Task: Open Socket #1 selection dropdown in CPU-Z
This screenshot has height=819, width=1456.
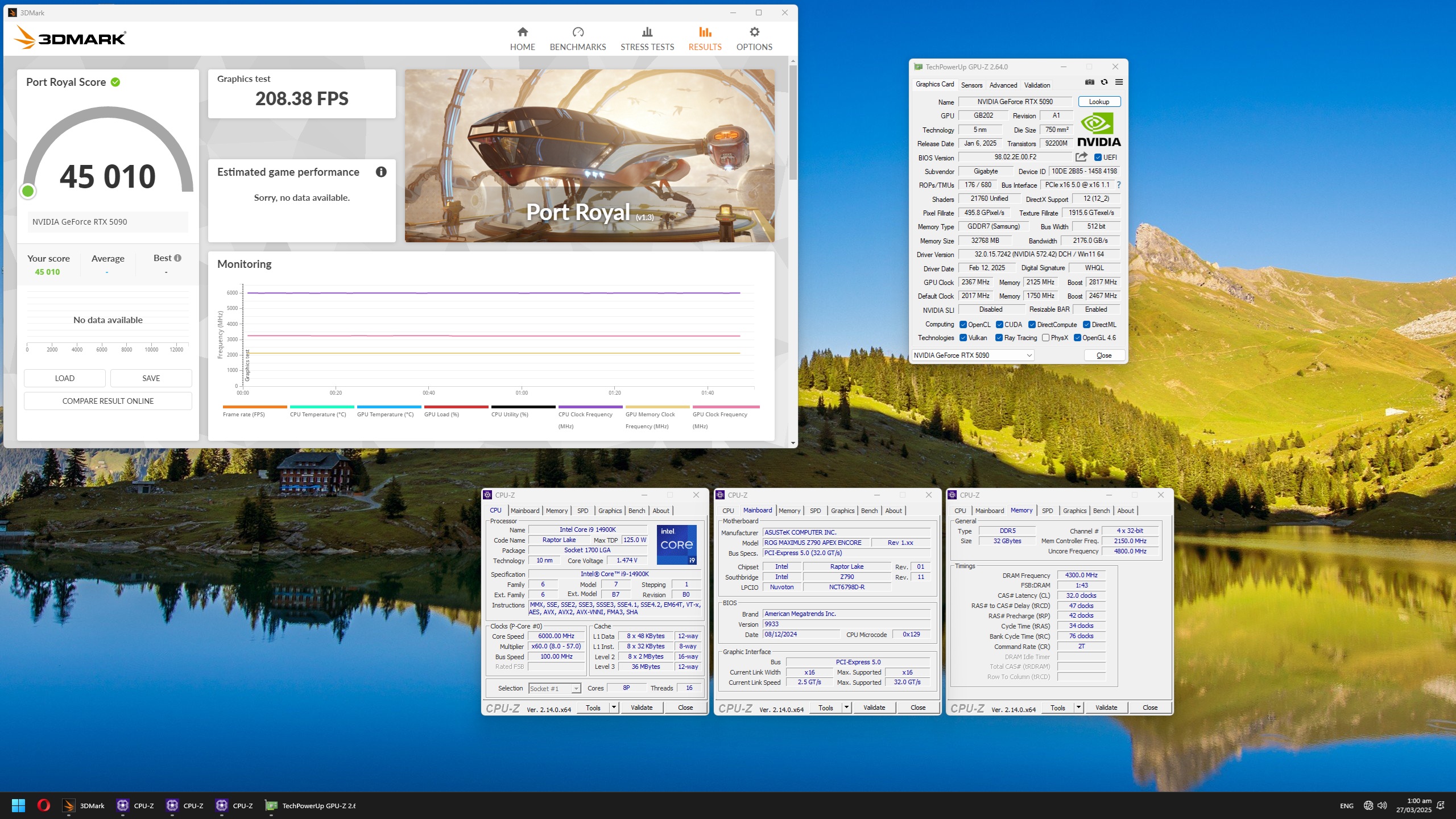Action: [x=555, y=689]
